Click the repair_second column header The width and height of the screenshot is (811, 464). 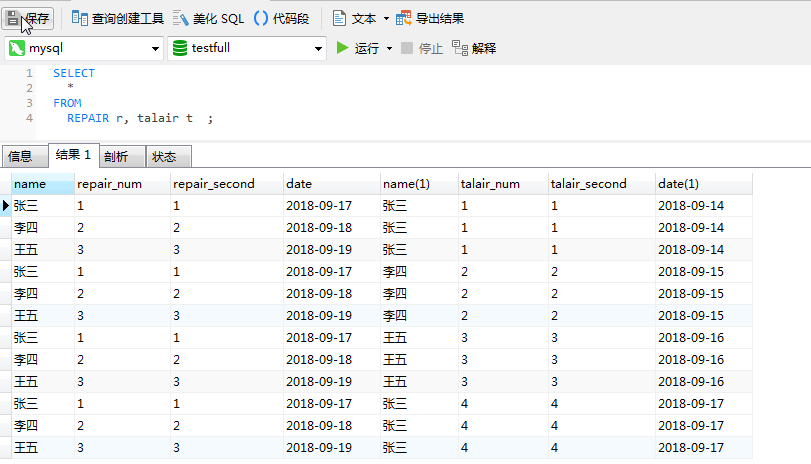(227, 184)
